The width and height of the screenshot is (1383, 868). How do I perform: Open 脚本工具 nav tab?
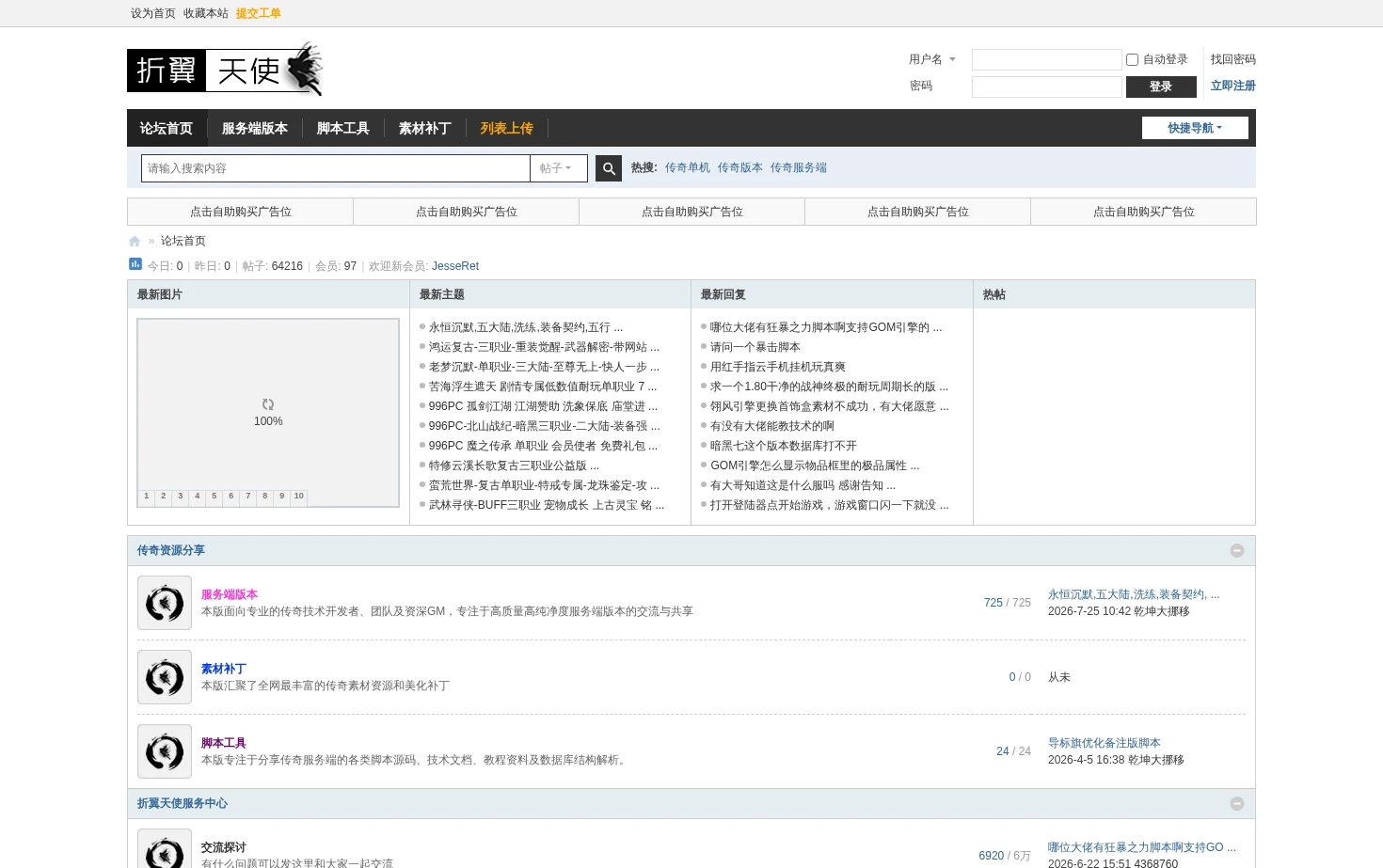[343, 128]
